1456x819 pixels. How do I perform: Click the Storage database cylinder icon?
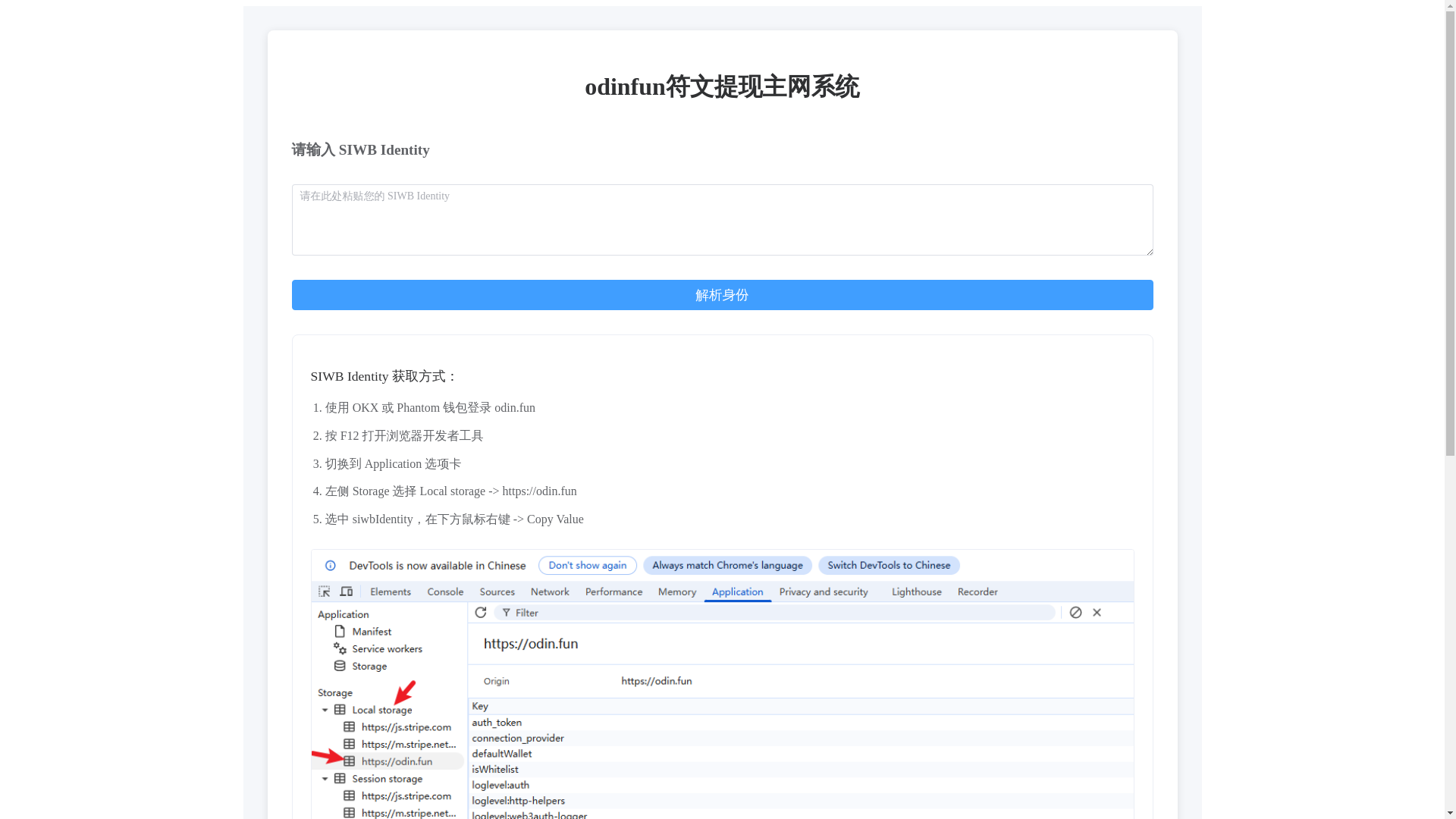point(340,667)
